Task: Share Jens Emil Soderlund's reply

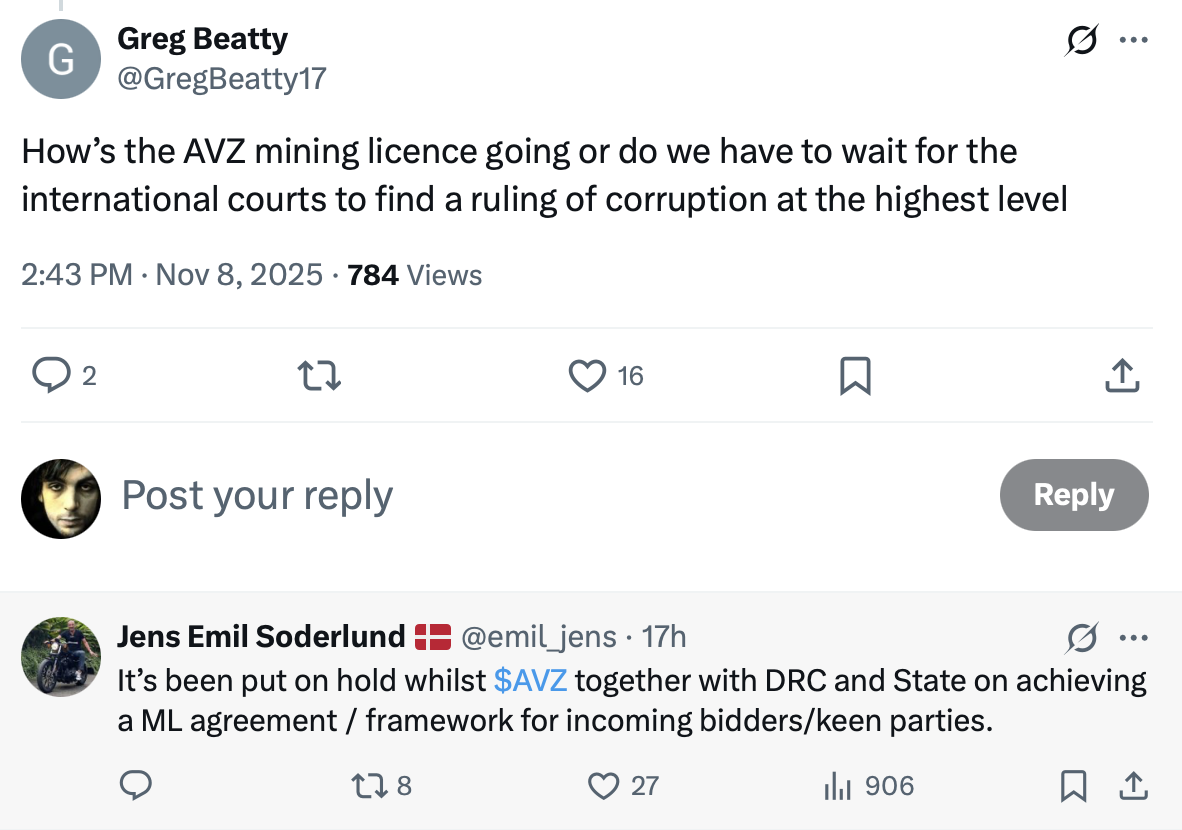Action: coord(1133,786)
